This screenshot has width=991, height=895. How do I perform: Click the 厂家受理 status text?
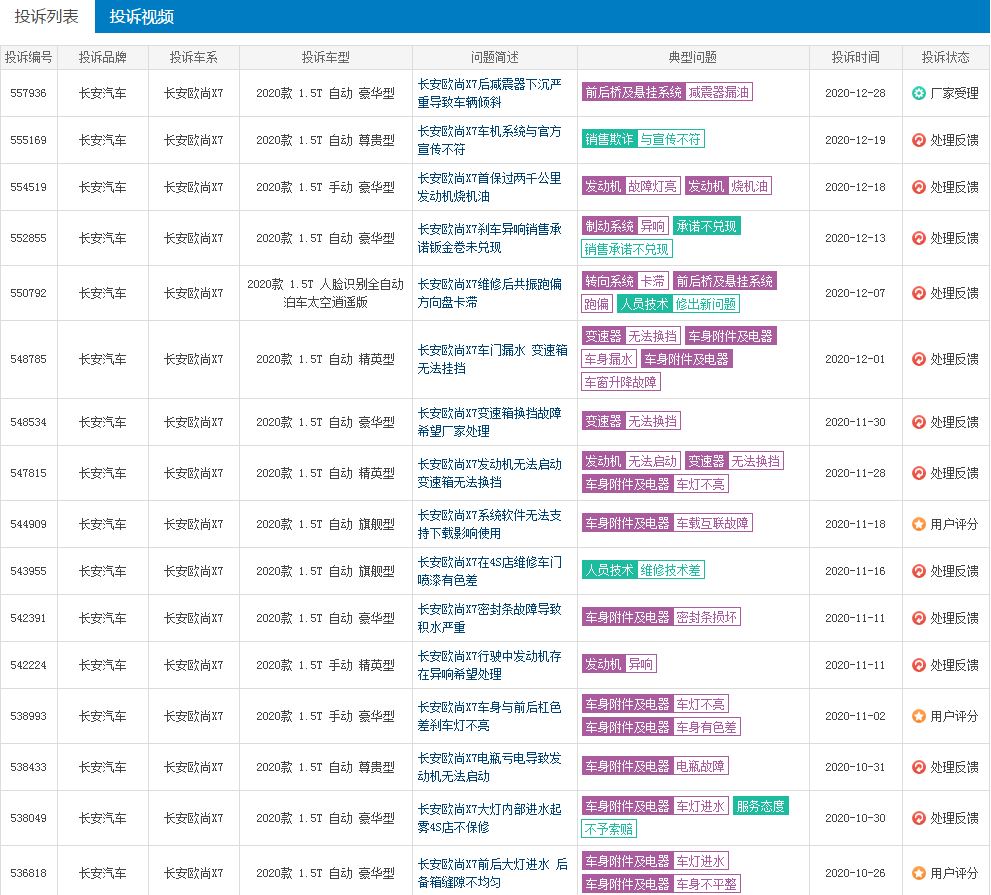pos(954,94)
